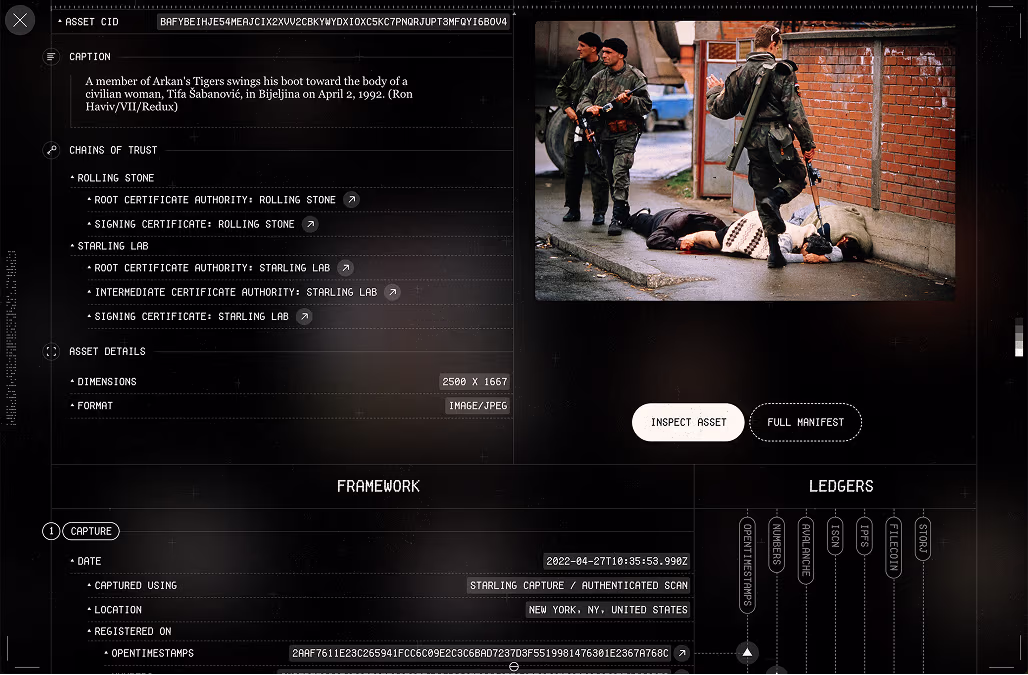This screenshot has height=675, width=1028.
Task: Click the Chains of Trust key icon
Action: [x=51, y=150]
